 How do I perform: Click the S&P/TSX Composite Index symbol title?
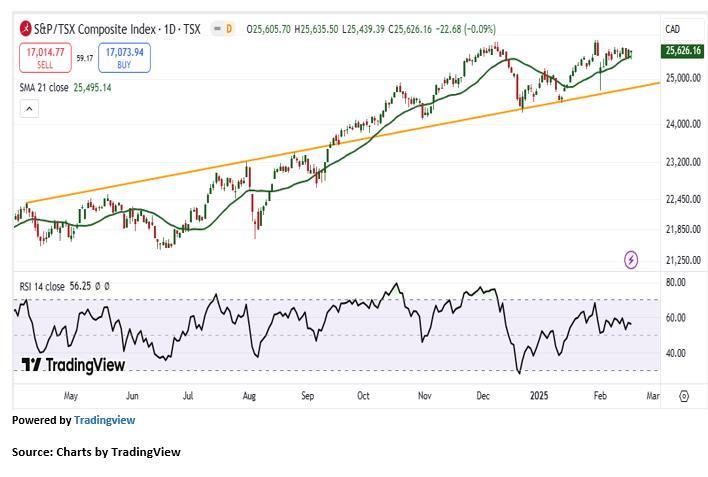(x=117, y=29)
